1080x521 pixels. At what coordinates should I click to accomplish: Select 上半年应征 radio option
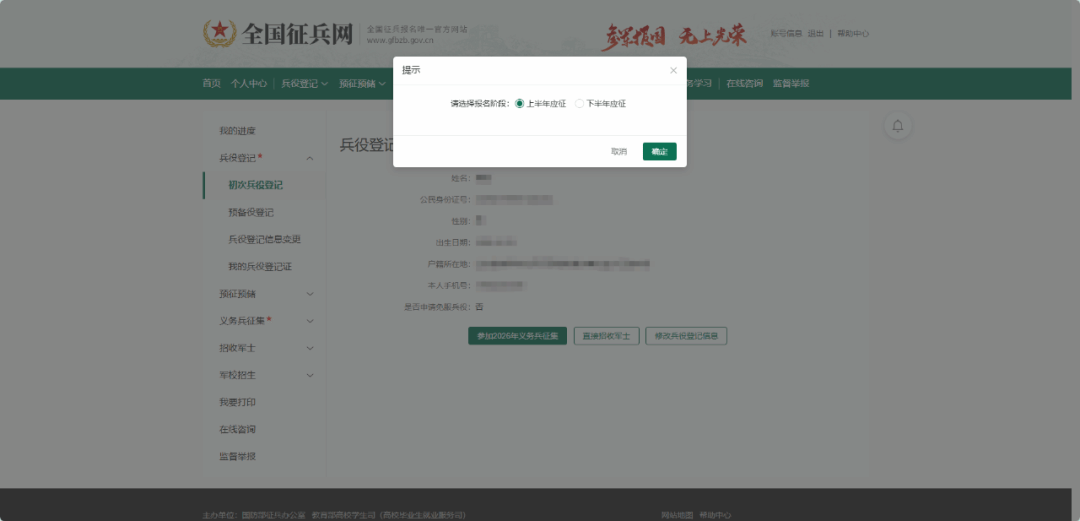pyautogui.click(x=520, y=104)
